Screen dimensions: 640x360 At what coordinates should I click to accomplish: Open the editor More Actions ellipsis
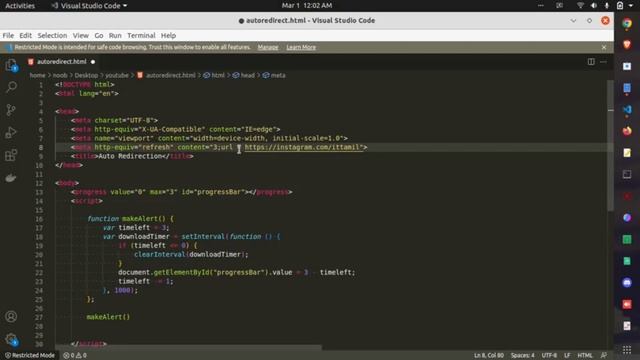click(x=603, y=62)
